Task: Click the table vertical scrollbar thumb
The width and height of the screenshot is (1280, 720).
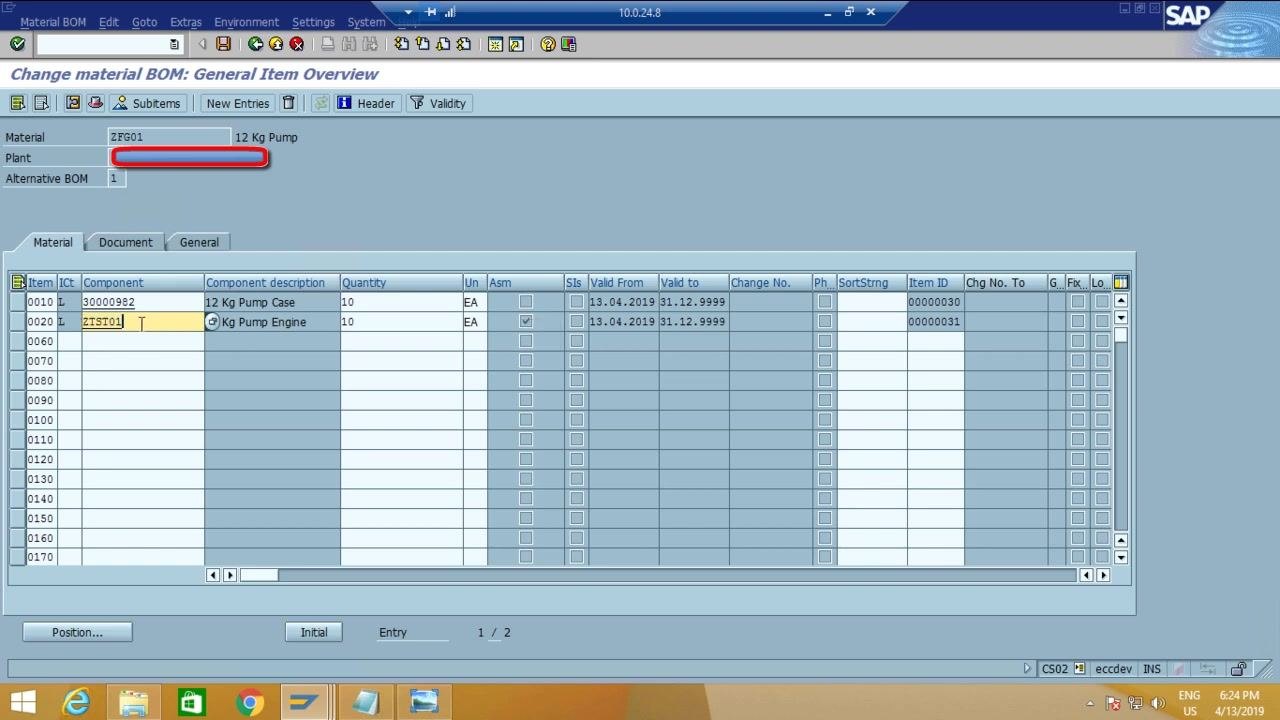Action: (1121, 336)
